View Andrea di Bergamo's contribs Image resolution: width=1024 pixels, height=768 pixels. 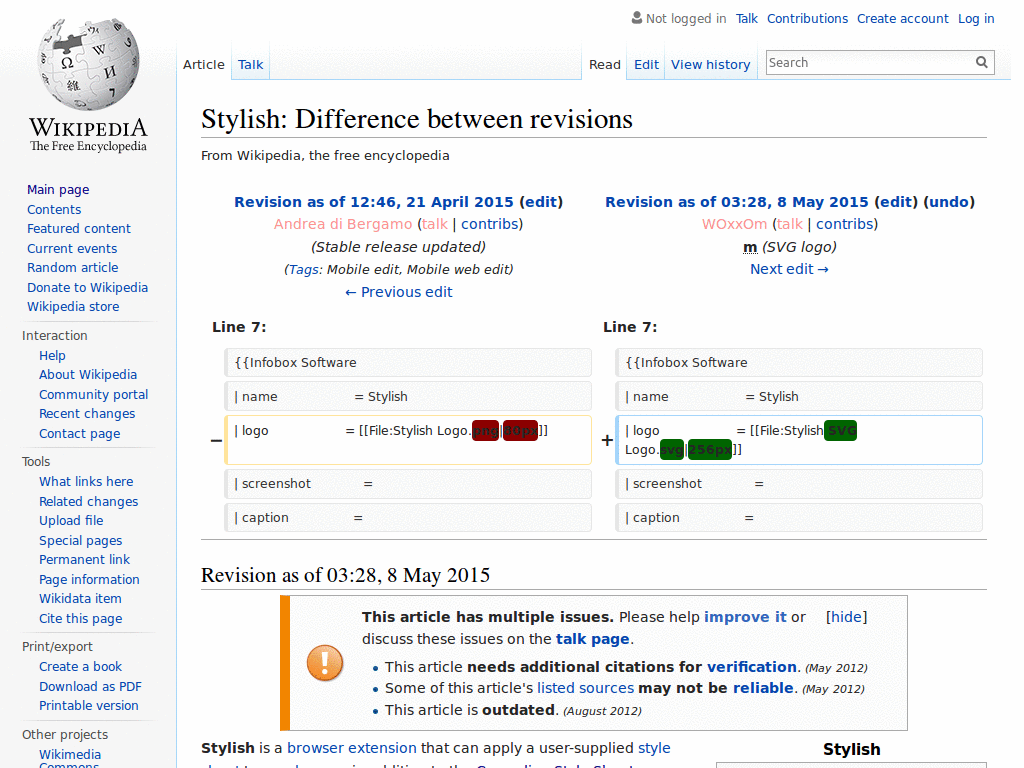click(x=490, y=224)
